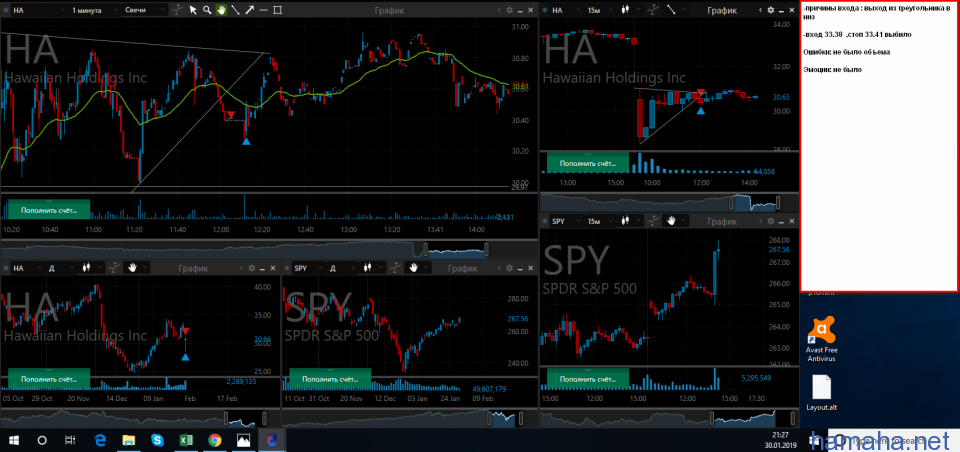Collapse toolbar chevron in HA 1-minute chart

pos(499,10)
